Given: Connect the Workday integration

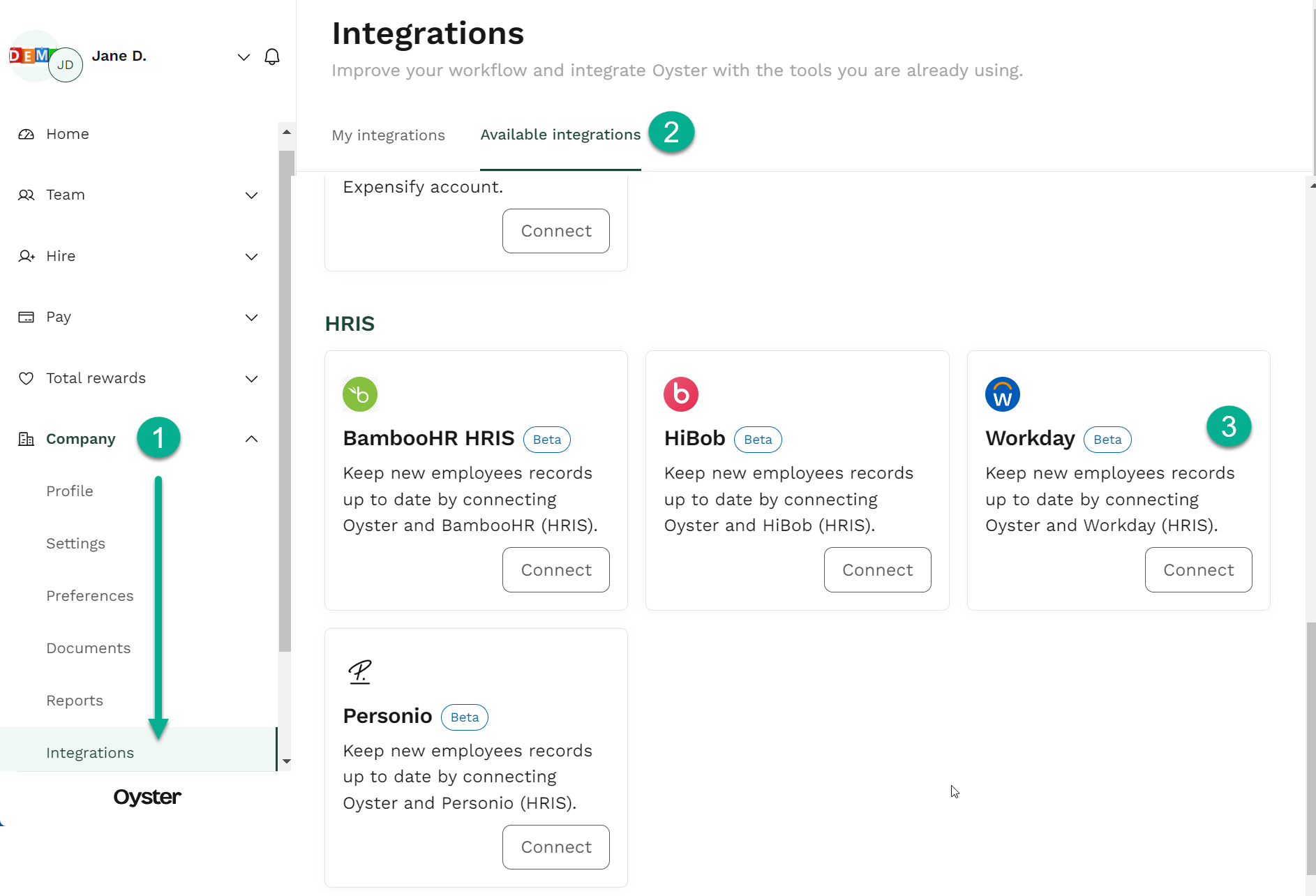Looking at the screenshot, I should (1197, 569).
